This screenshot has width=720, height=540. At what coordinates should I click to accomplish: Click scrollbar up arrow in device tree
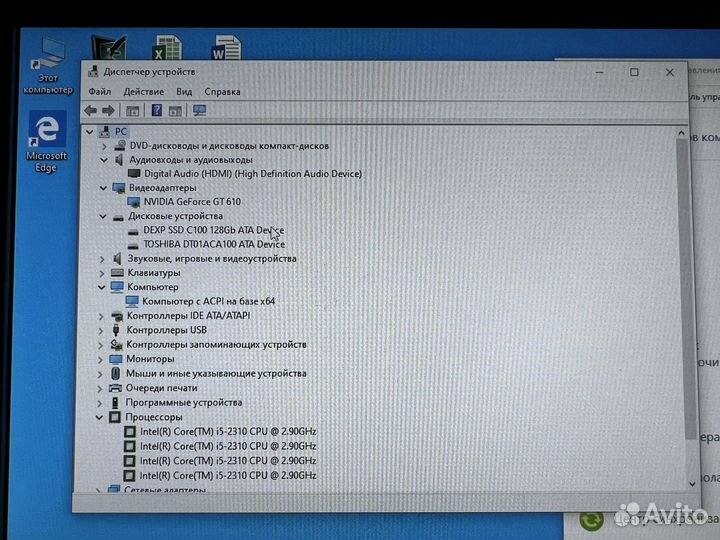pos(681,133)
